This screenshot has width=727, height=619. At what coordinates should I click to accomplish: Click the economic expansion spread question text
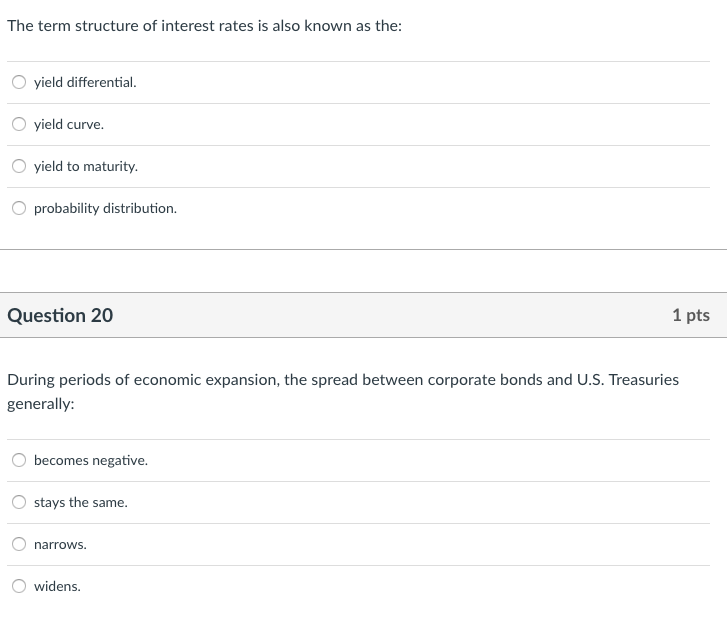tap(342, 380)
